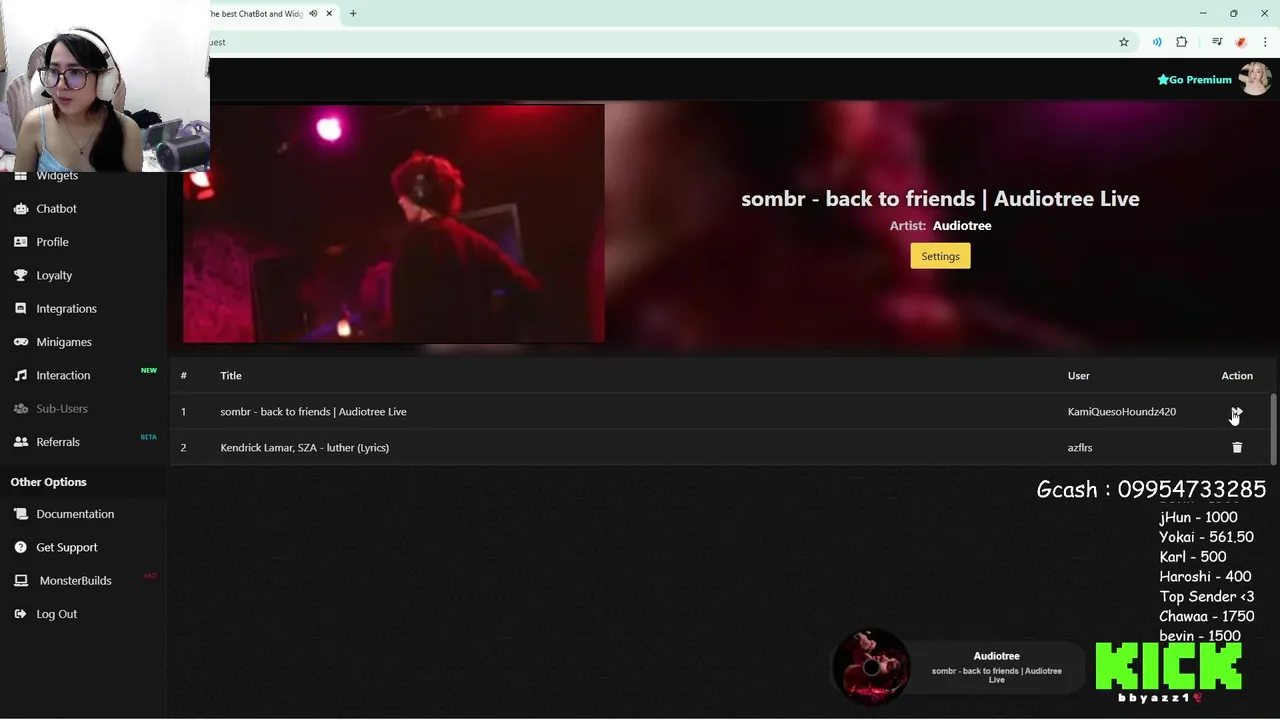Click the Other Options section heading
1280x720 pixels.
click(x=48, y=482)
